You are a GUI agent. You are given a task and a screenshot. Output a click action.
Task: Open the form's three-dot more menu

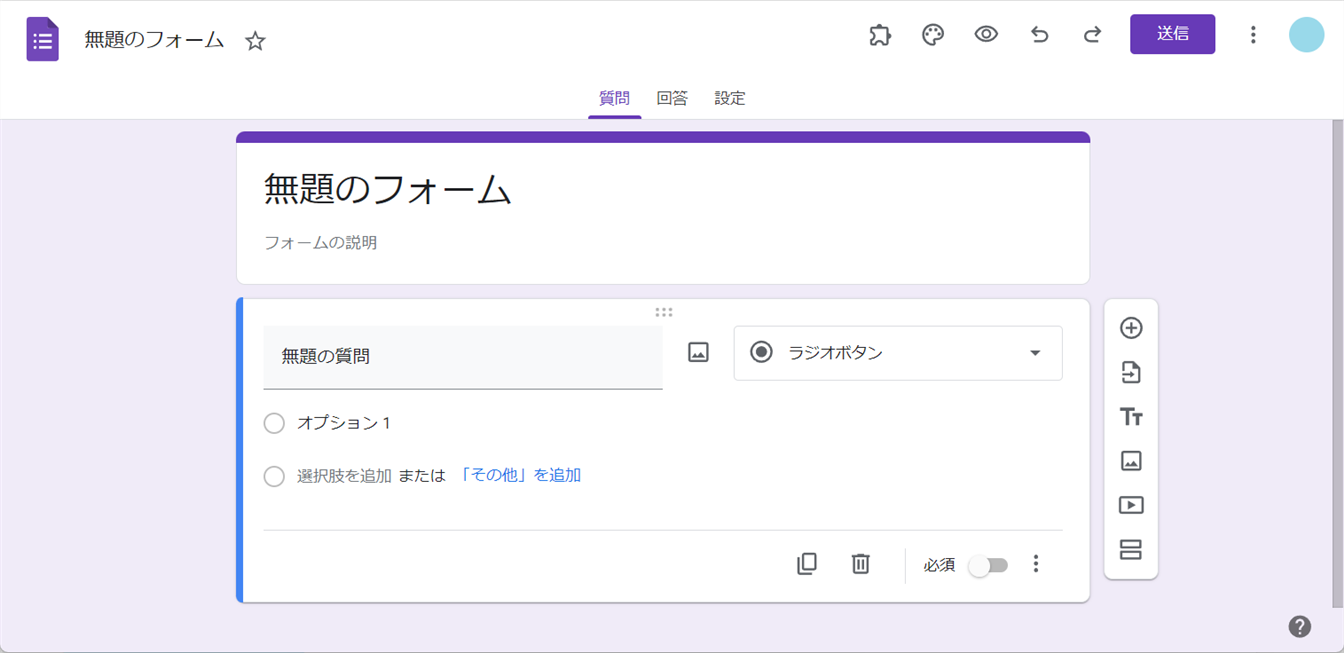coord(1252,35)
